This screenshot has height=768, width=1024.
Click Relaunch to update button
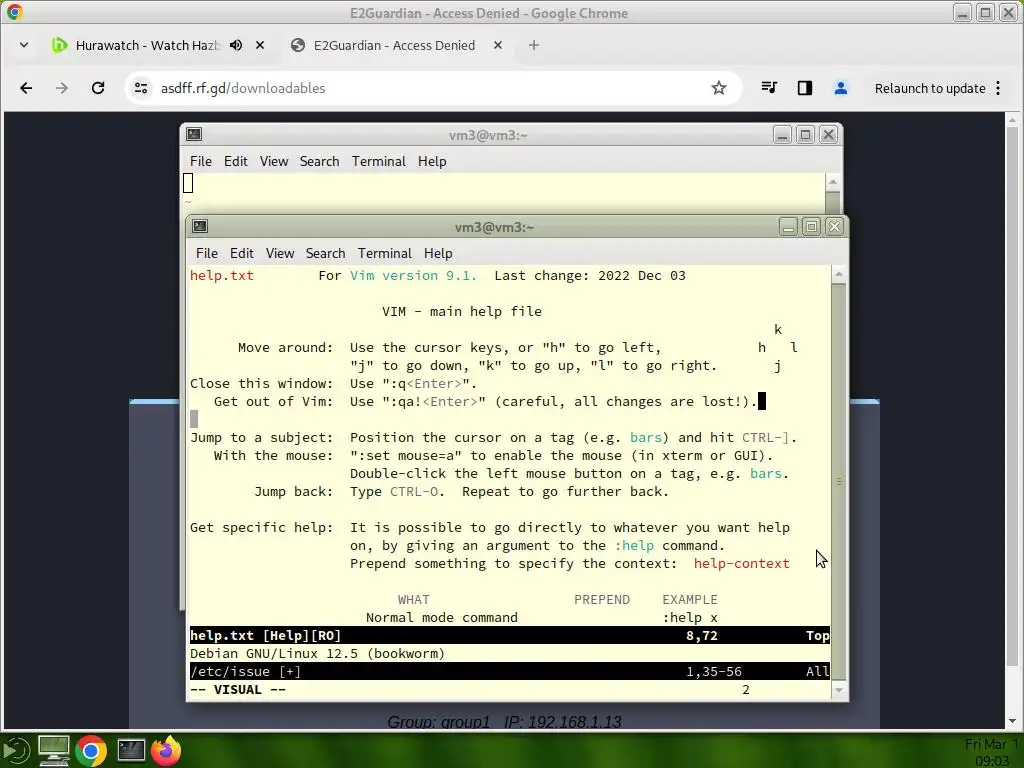[930, 88]
